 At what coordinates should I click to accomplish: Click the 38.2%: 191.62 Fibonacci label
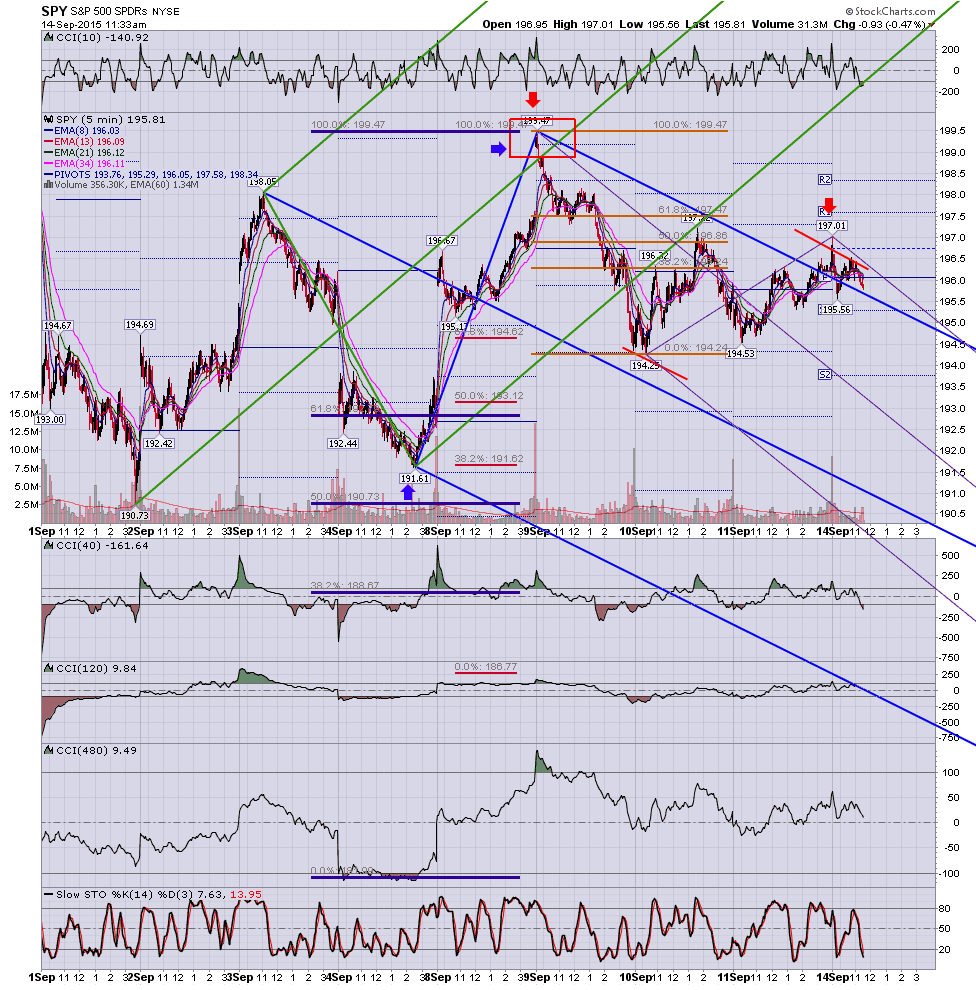(489, 459)
